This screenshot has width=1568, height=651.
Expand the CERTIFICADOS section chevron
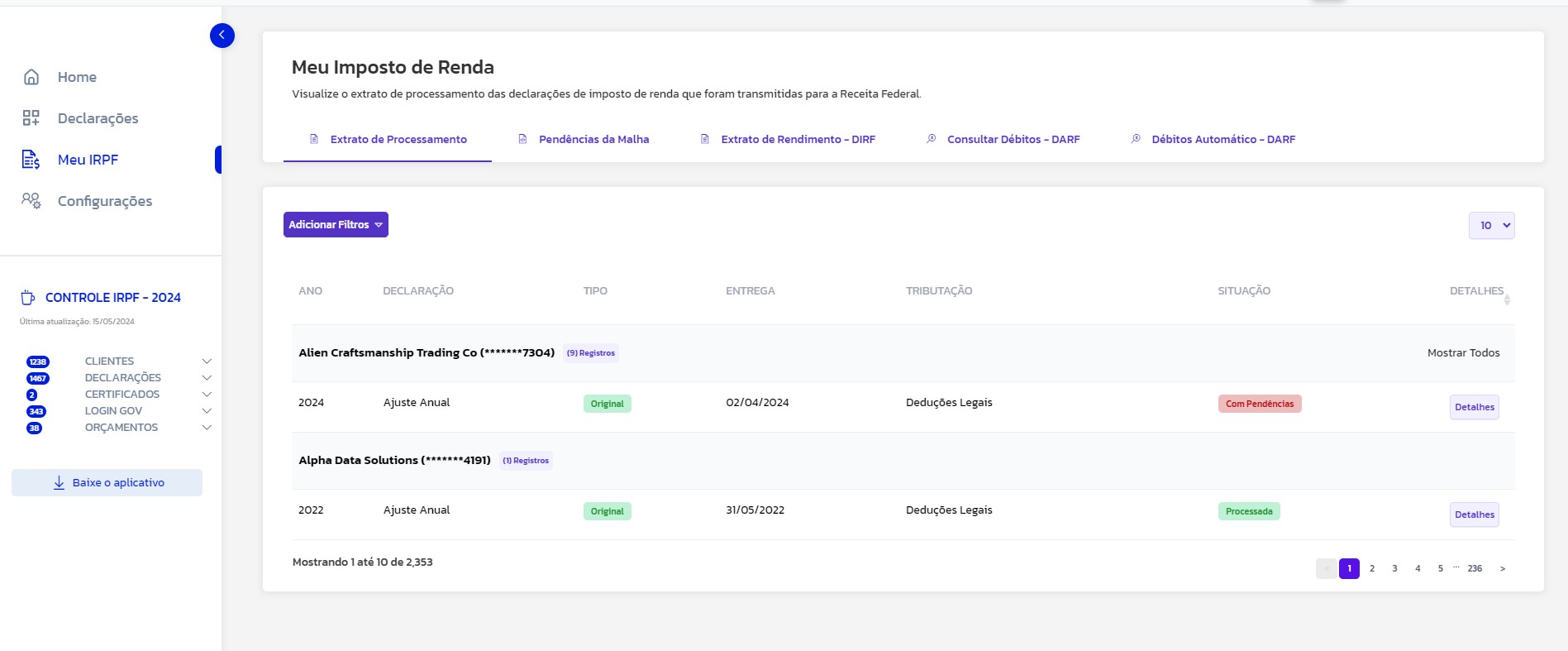click(207, 395)
